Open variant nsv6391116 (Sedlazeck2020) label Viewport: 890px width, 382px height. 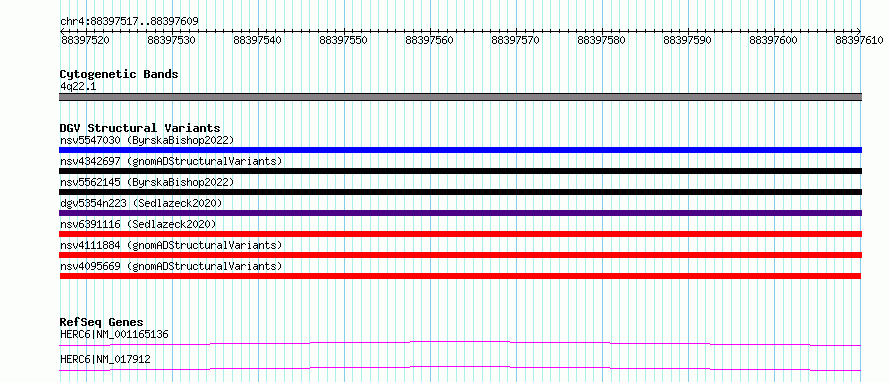pyautogui.click(x=138, y=224)
